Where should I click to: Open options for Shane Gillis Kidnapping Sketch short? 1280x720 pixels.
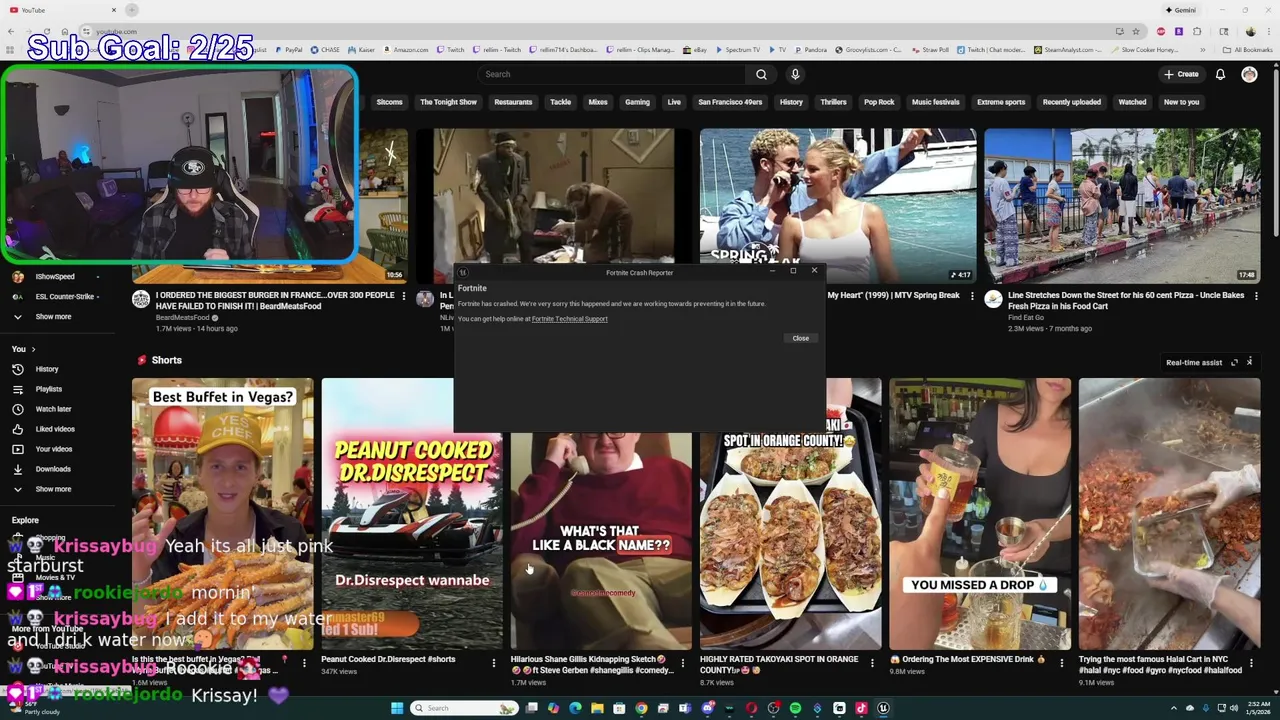coord(683,662)
